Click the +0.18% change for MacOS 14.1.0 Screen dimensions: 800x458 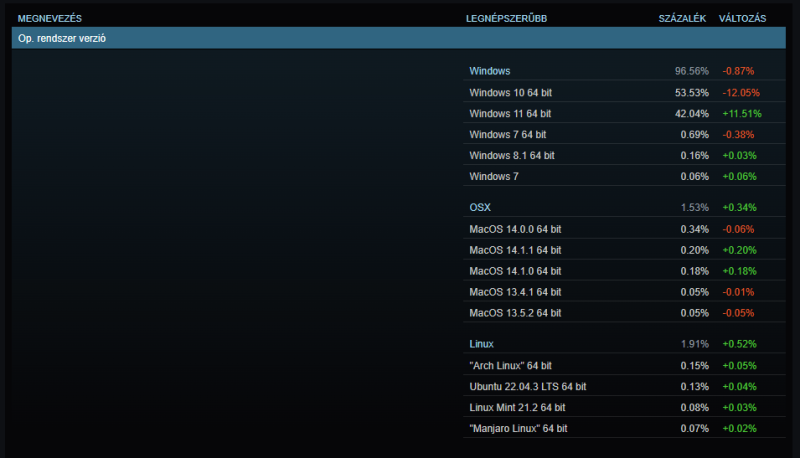(739, 271)
